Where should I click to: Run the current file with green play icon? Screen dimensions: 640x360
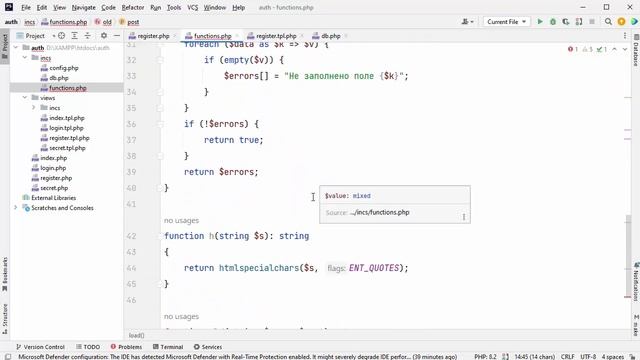pos(540,22)
